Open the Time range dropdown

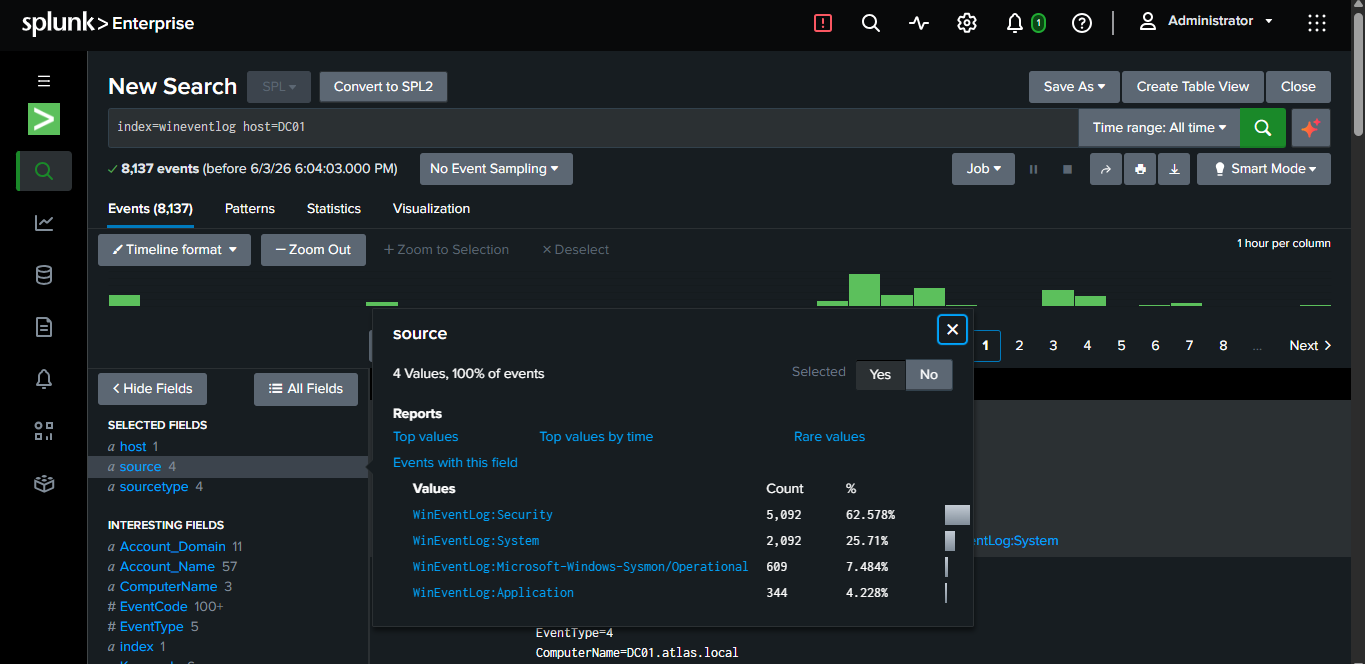(1159, 128)
